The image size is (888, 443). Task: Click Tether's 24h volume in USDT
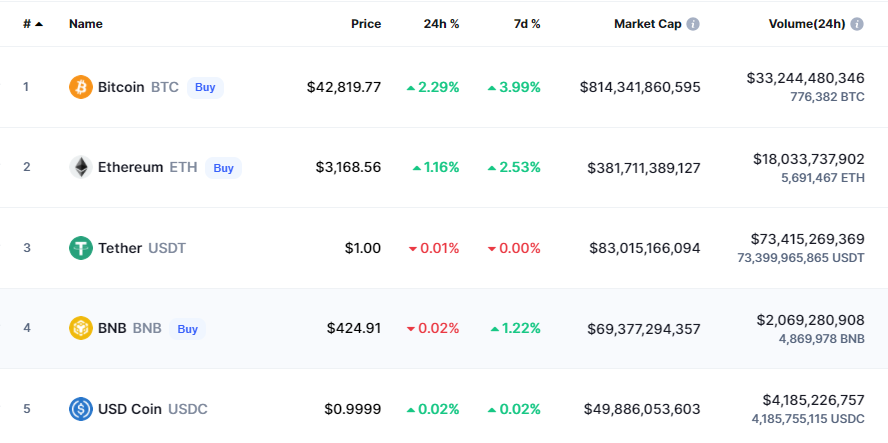(x=801, y=258)
